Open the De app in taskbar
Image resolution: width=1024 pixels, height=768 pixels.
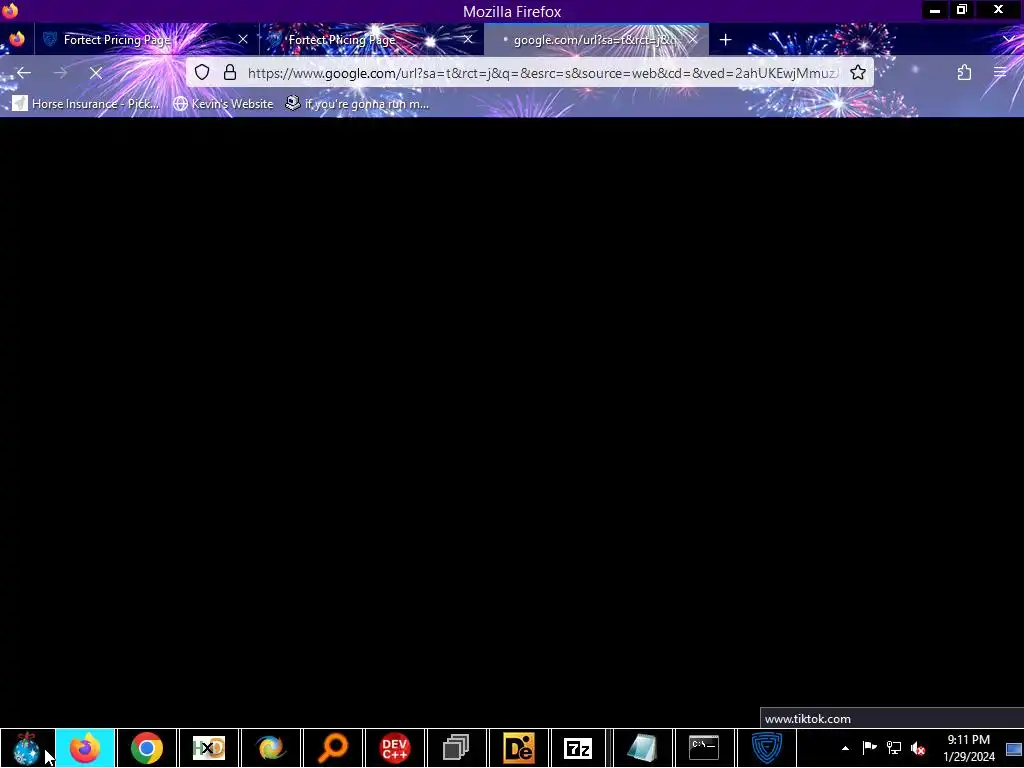coord(519,748)
